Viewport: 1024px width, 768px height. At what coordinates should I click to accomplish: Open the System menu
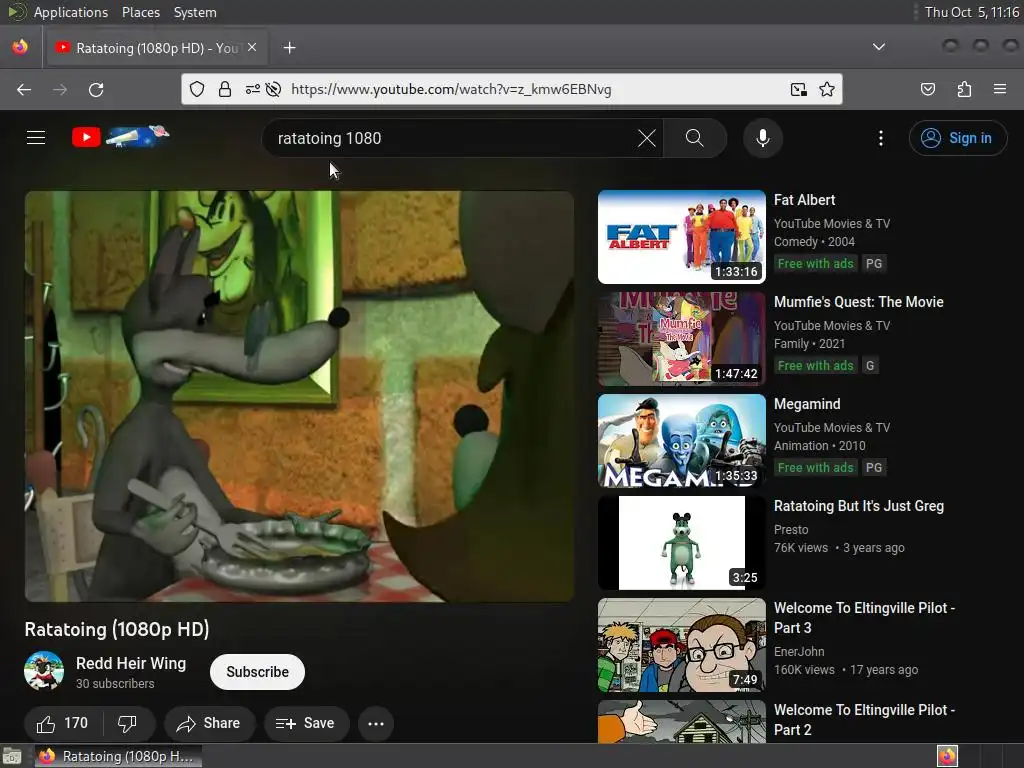(x=195, y=12)
